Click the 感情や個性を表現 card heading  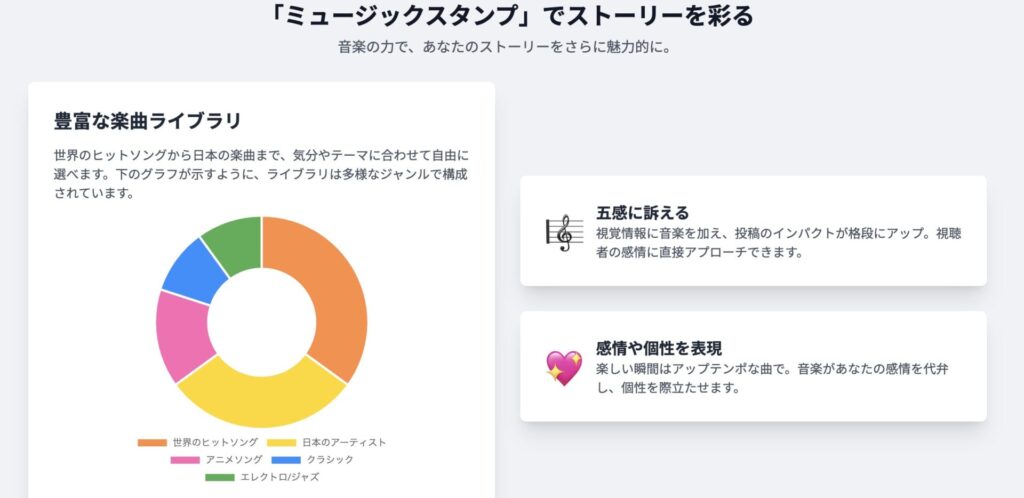click(659, 348)
